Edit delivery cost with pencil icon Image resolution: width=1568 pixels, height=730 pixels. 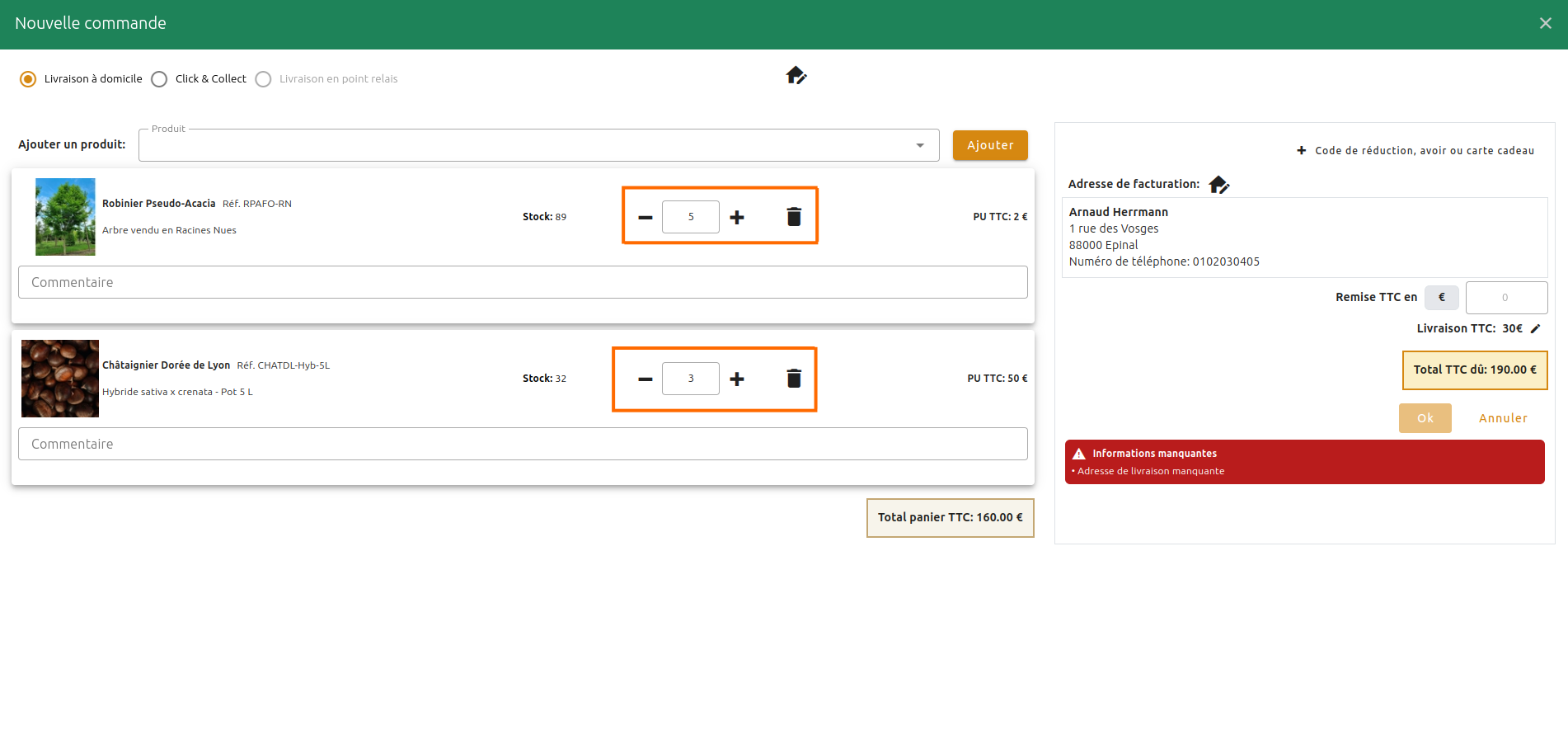pyautogui.click(x=1535, y=328)
